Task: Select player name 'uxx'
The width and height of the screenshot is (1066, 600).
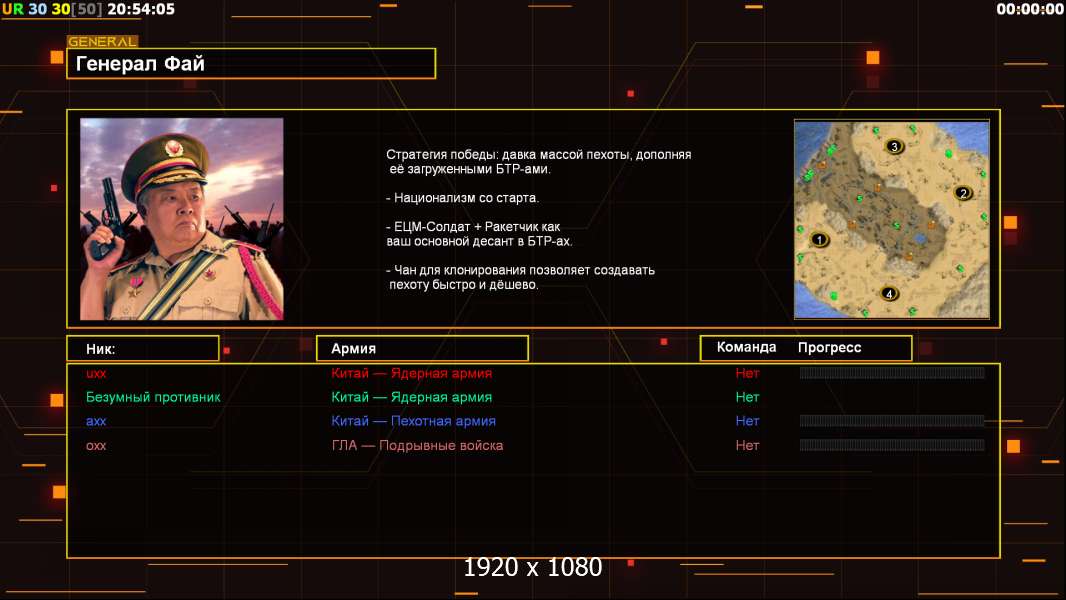Action: [96, 373]
